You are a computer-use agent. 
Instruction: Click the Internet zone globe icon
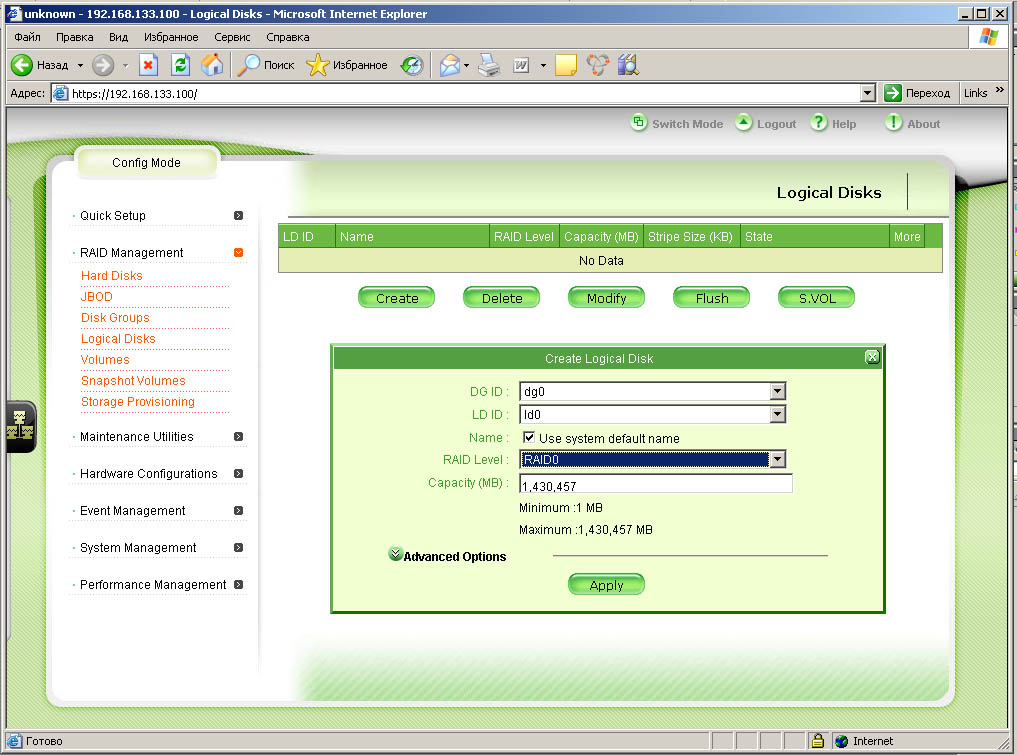(x=842, y=741)
